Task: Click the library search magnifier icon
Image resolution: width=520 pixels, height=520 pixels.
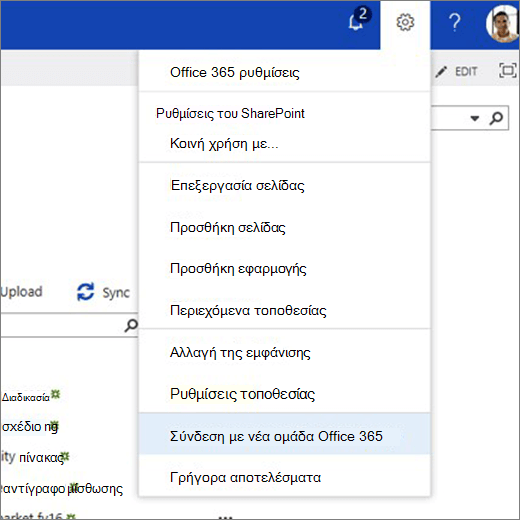Action: tap(131, 325)
